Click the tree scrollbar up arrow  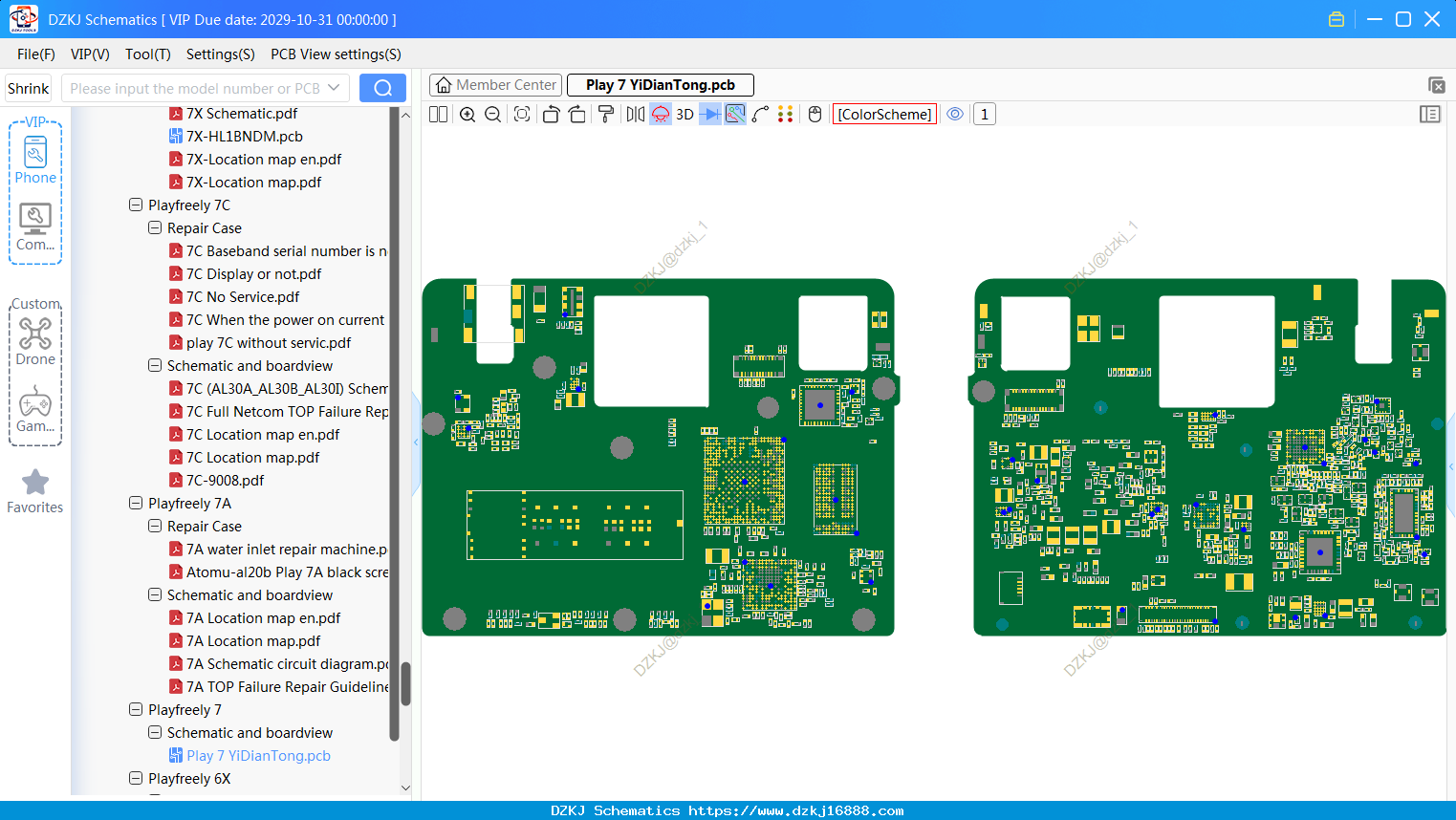(405, 115)
